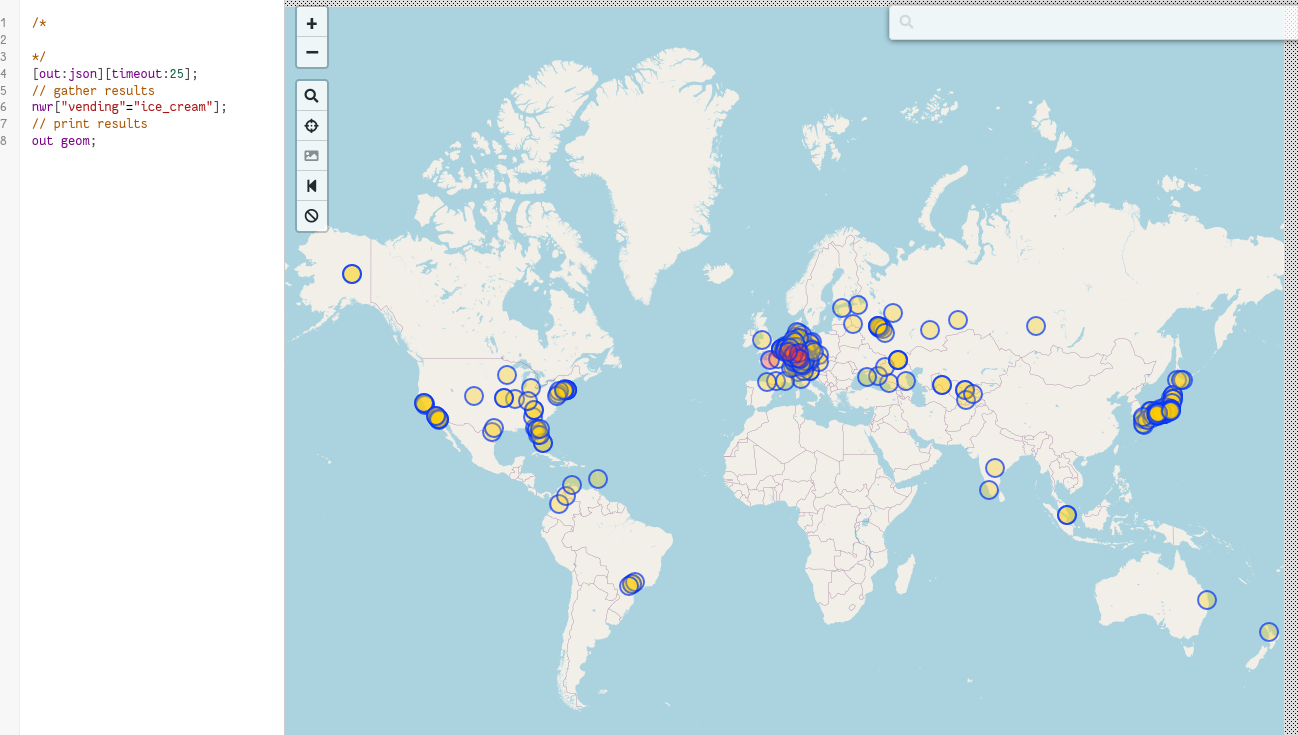The height and width of the screenshot is (735, 1298).
Task: Click the zoom-to-data magnifier icon
Action: (312, 96)
